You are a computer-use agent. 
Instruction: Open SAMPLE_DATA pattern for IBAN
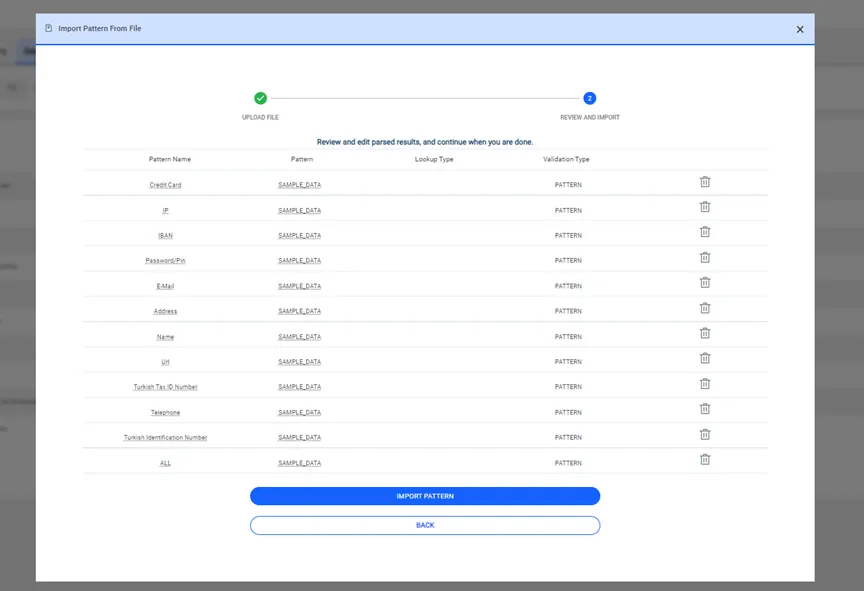(x=299, y=235)
